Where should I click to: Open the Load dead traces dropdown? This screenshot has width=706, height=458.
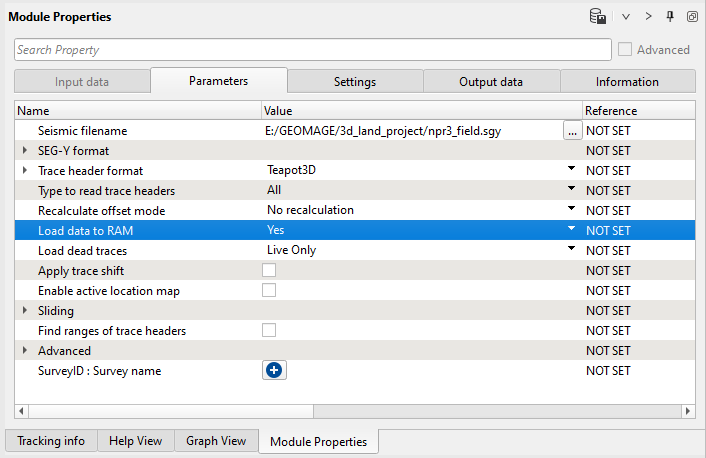click(572, 249)
